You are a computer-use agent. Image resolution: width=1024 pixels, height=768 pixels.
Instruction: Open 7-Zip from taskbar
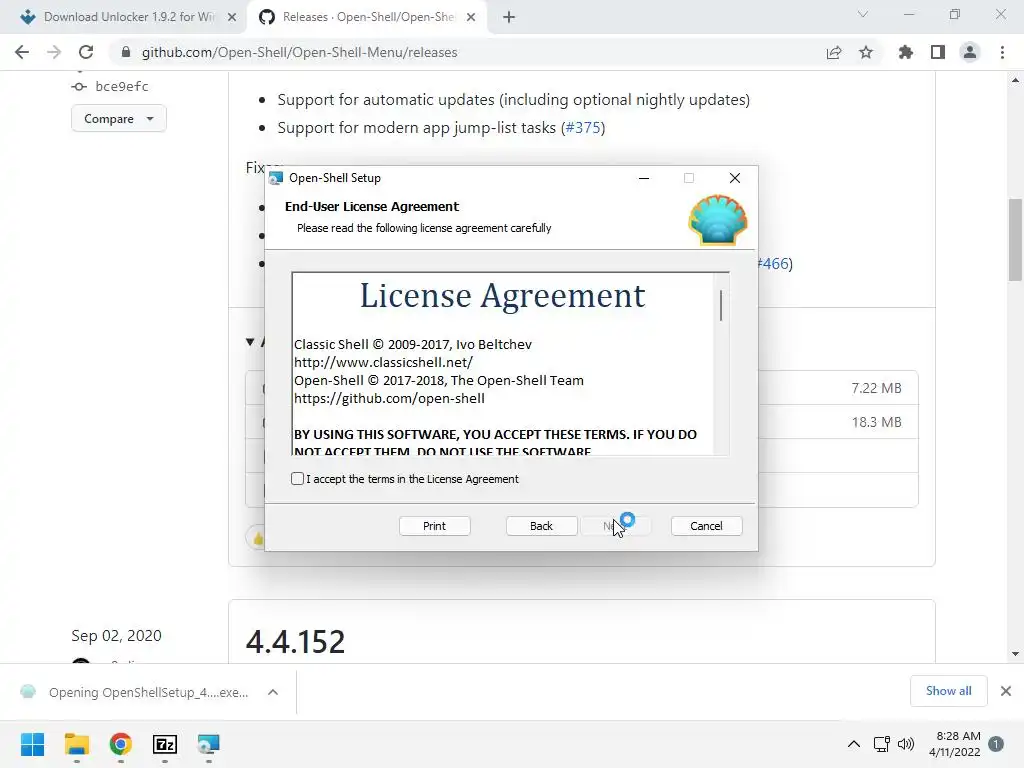(165, 744)
